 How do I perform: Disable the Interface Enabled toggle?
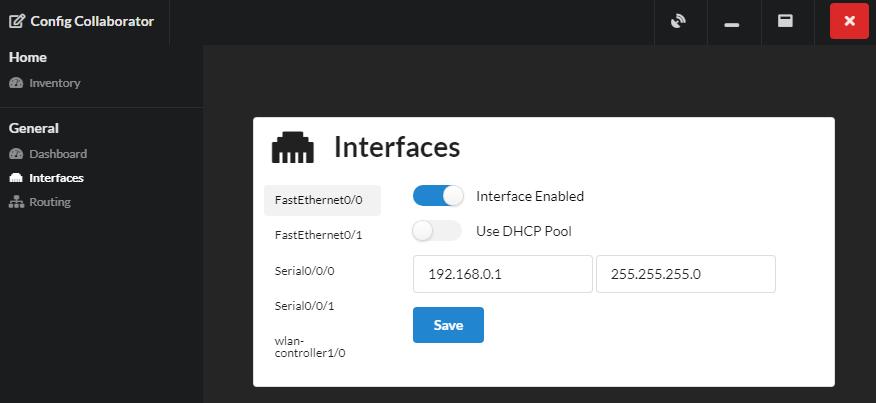[x=438, y=196]
